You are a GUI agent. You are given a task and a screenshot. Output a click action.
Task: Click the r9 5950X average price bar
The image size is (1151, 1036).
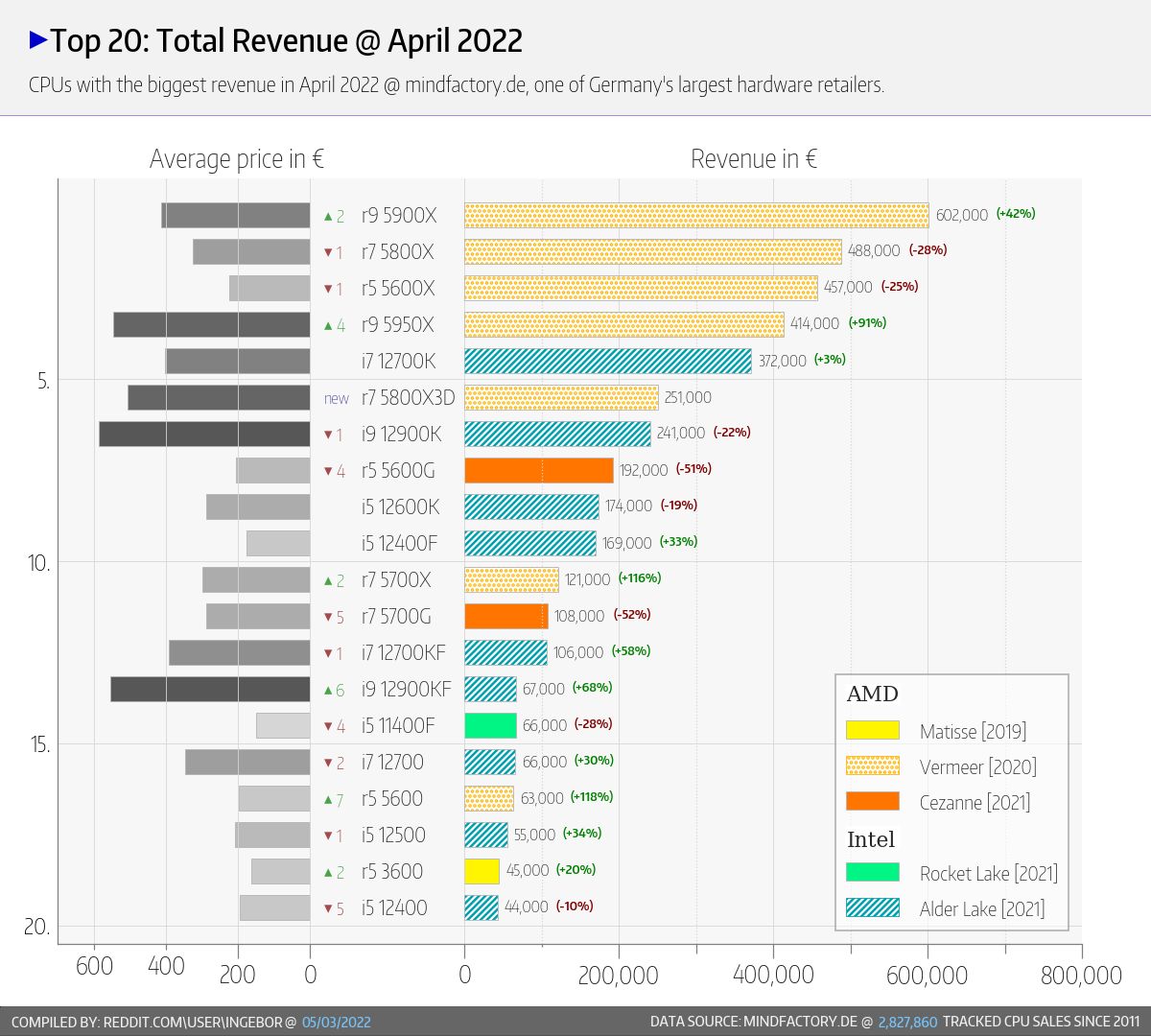click(x=211, y=324)
